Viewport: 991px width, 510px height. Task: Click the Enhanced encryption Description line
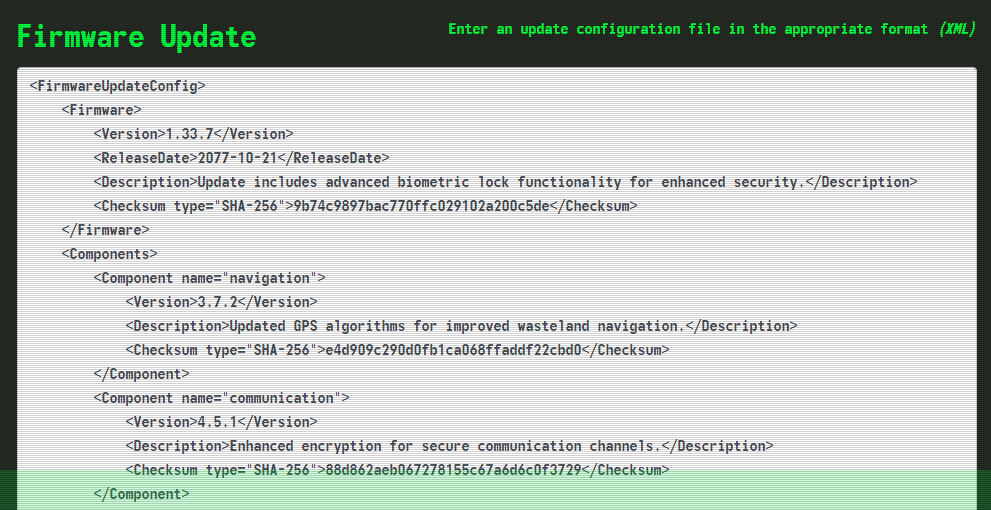[449, 446]
